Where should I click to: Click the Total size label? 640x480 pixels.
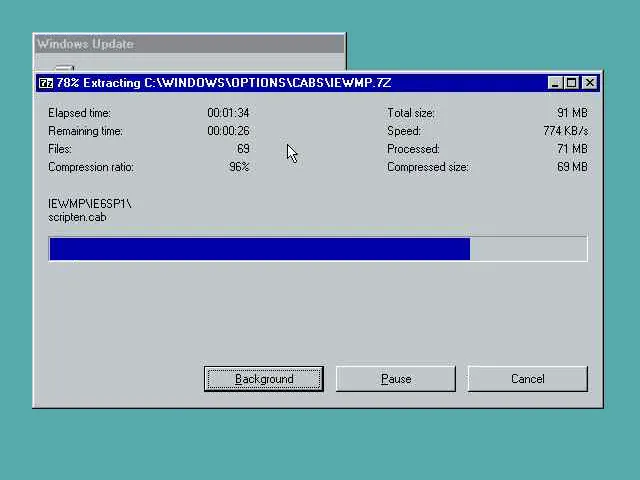pyautogui.click(x=410, y=113)
